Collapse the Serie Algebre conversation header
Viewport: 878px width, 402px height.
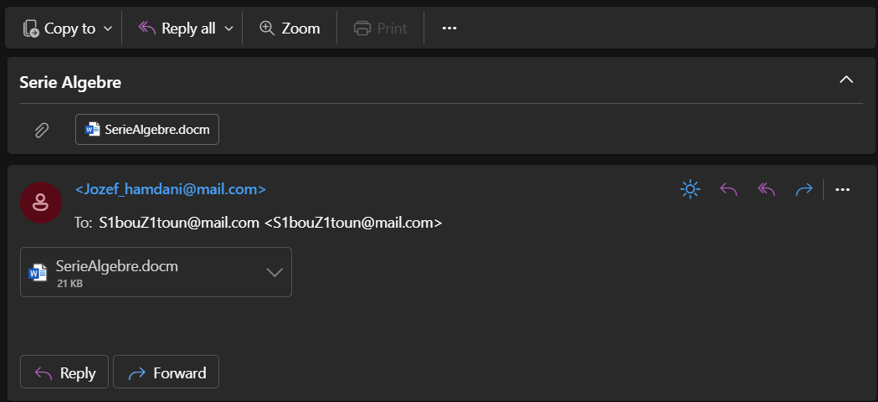click(x=846, y=80)
